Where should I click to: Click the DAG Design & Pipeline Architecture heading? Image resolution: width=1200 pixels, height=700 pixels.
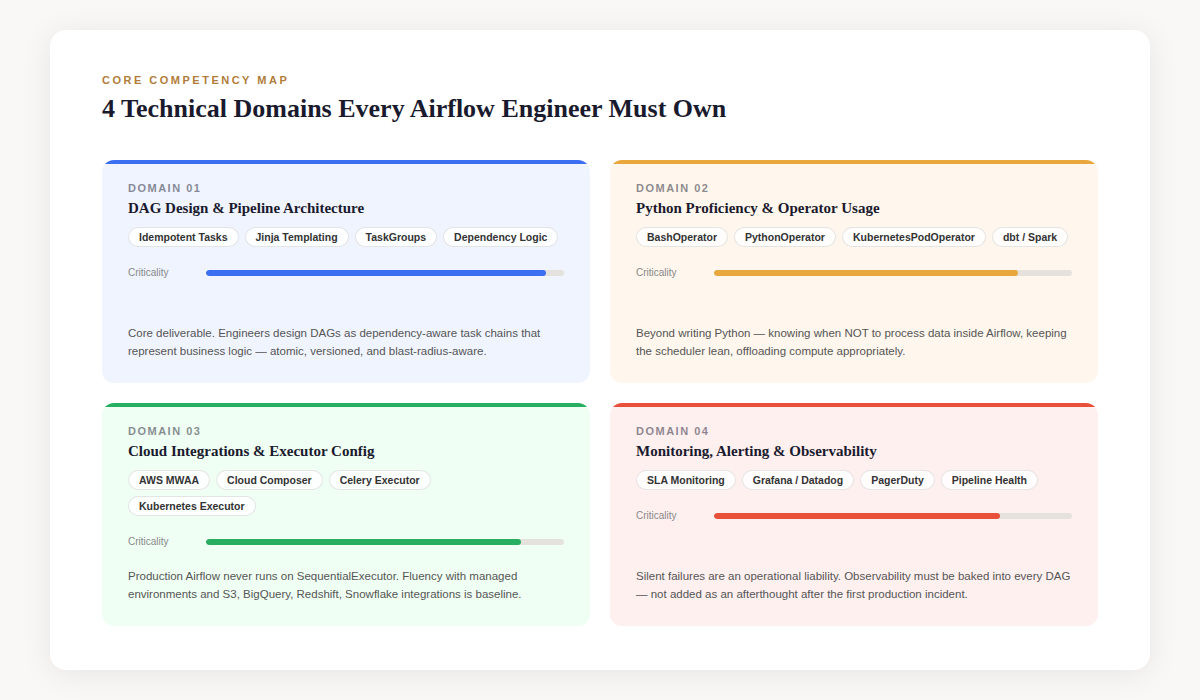(246, 208)
